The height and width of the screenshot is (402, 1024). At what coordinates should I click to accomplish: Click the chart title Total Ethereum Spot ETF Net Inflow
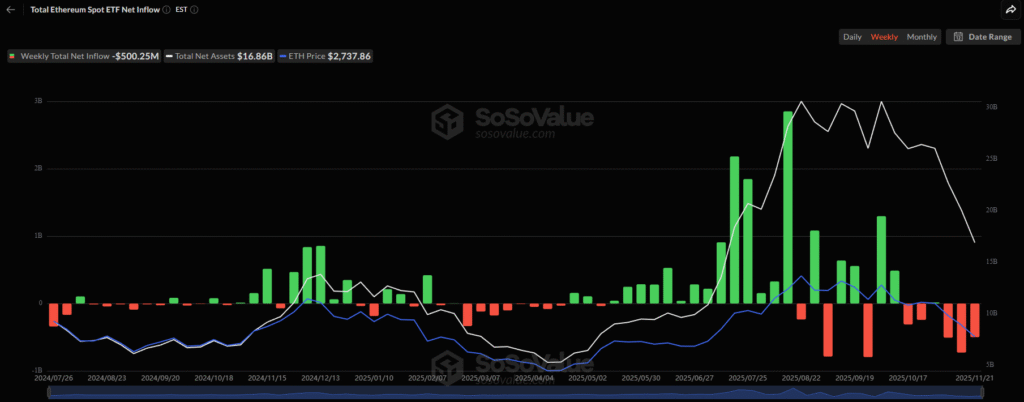pos(95,10)
